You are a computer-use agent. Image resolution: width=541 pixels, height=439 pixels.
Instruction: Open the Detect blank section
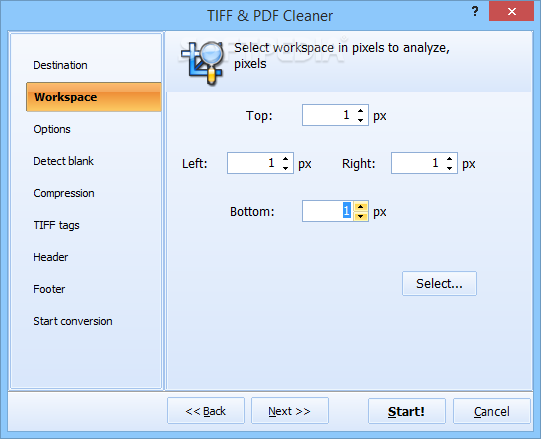(63, 161)
